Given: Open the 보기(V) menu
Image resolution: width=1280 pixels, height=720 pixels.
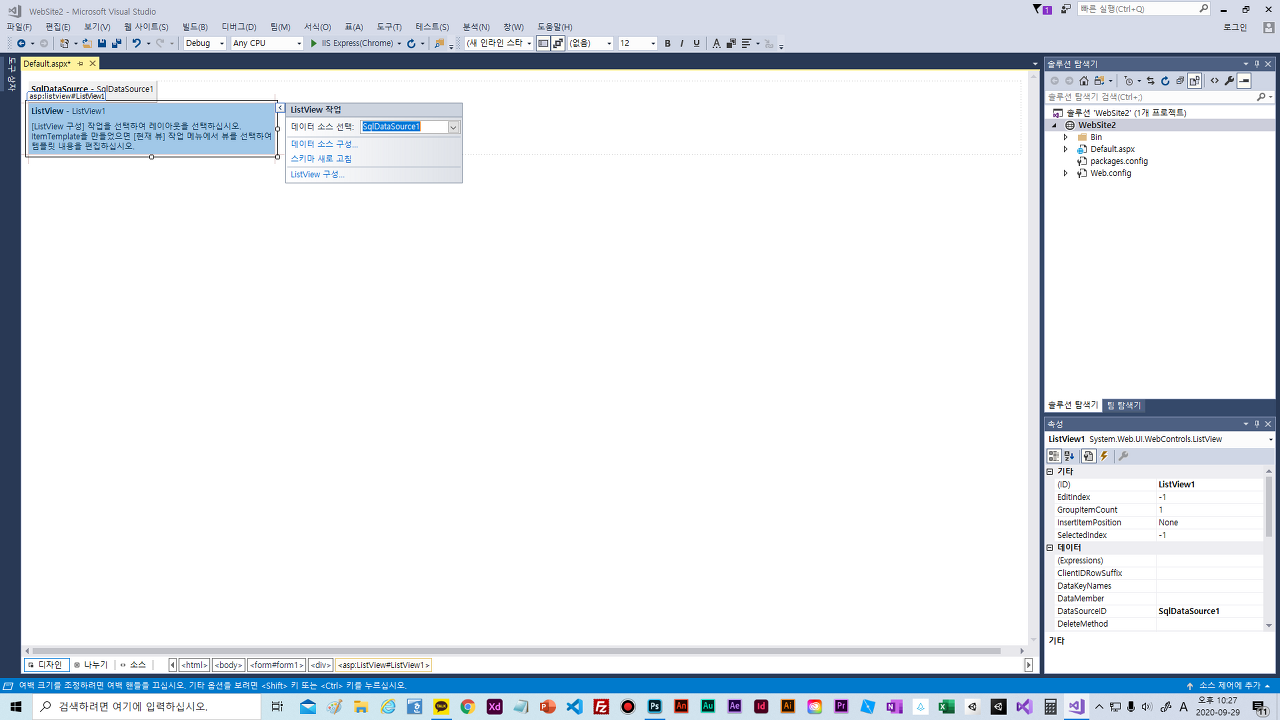Looking at the screenshot, I should [97, 27].
